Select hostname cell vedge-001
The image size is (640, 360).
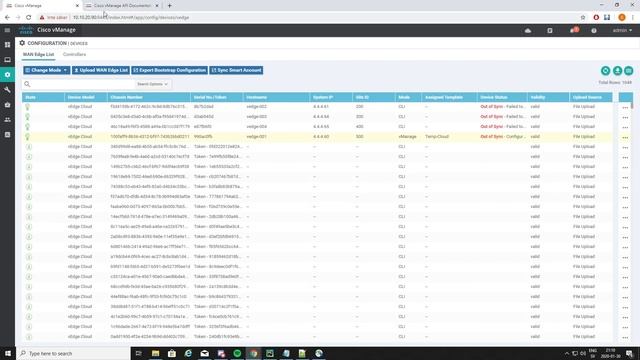(256, 137)
